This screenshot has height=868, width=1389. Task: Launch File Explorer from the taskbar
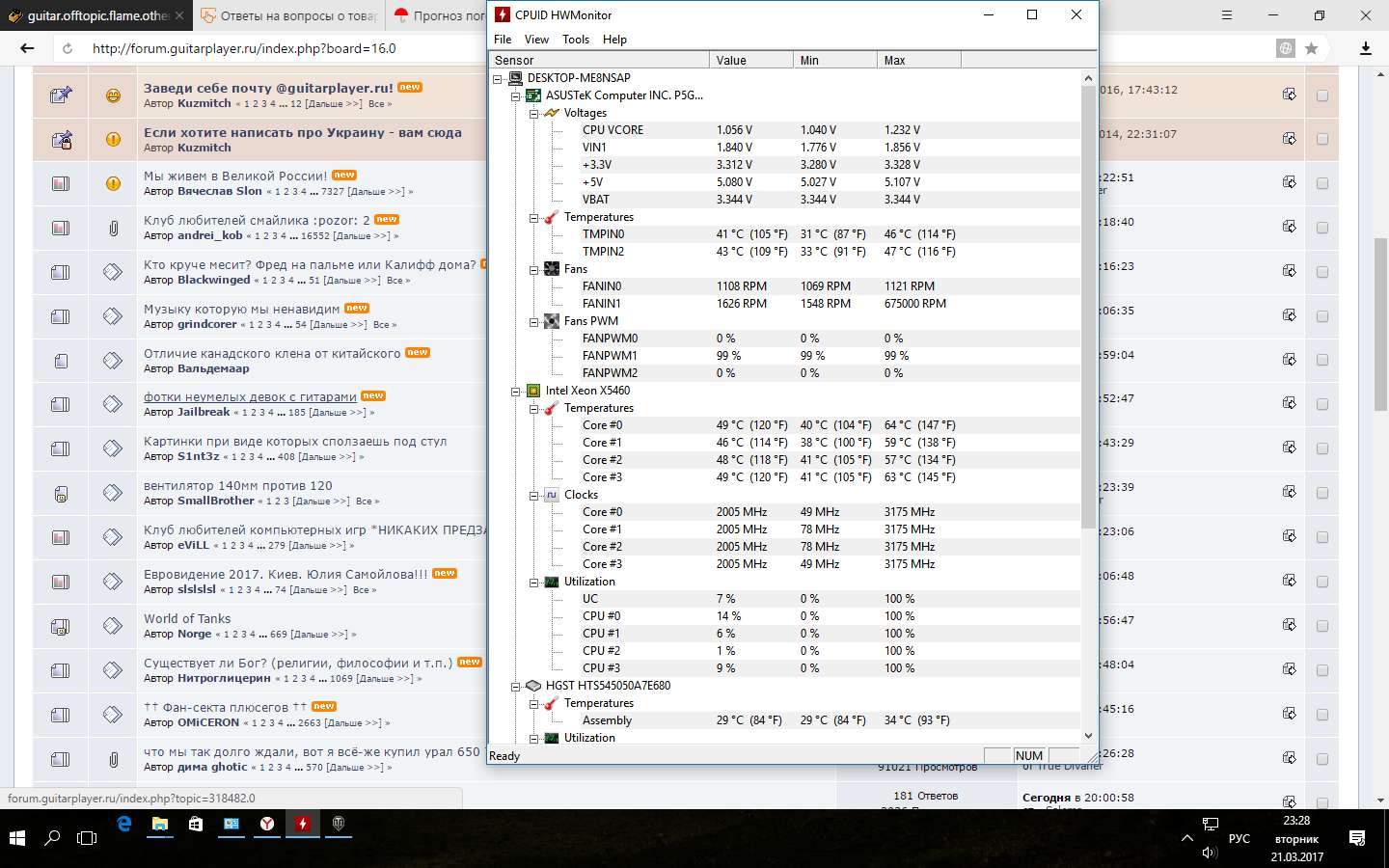(160, 825)
